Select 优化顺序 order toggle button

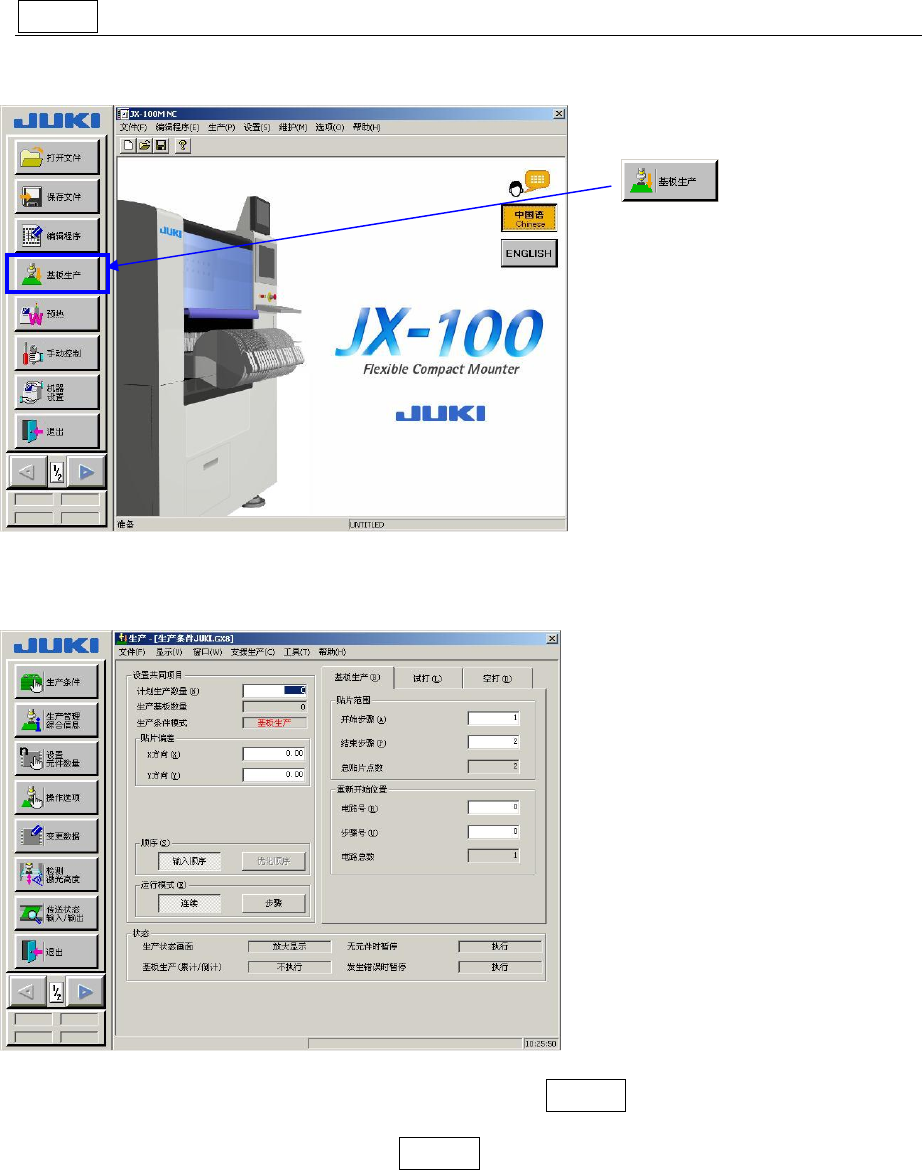tap(274, 861)
